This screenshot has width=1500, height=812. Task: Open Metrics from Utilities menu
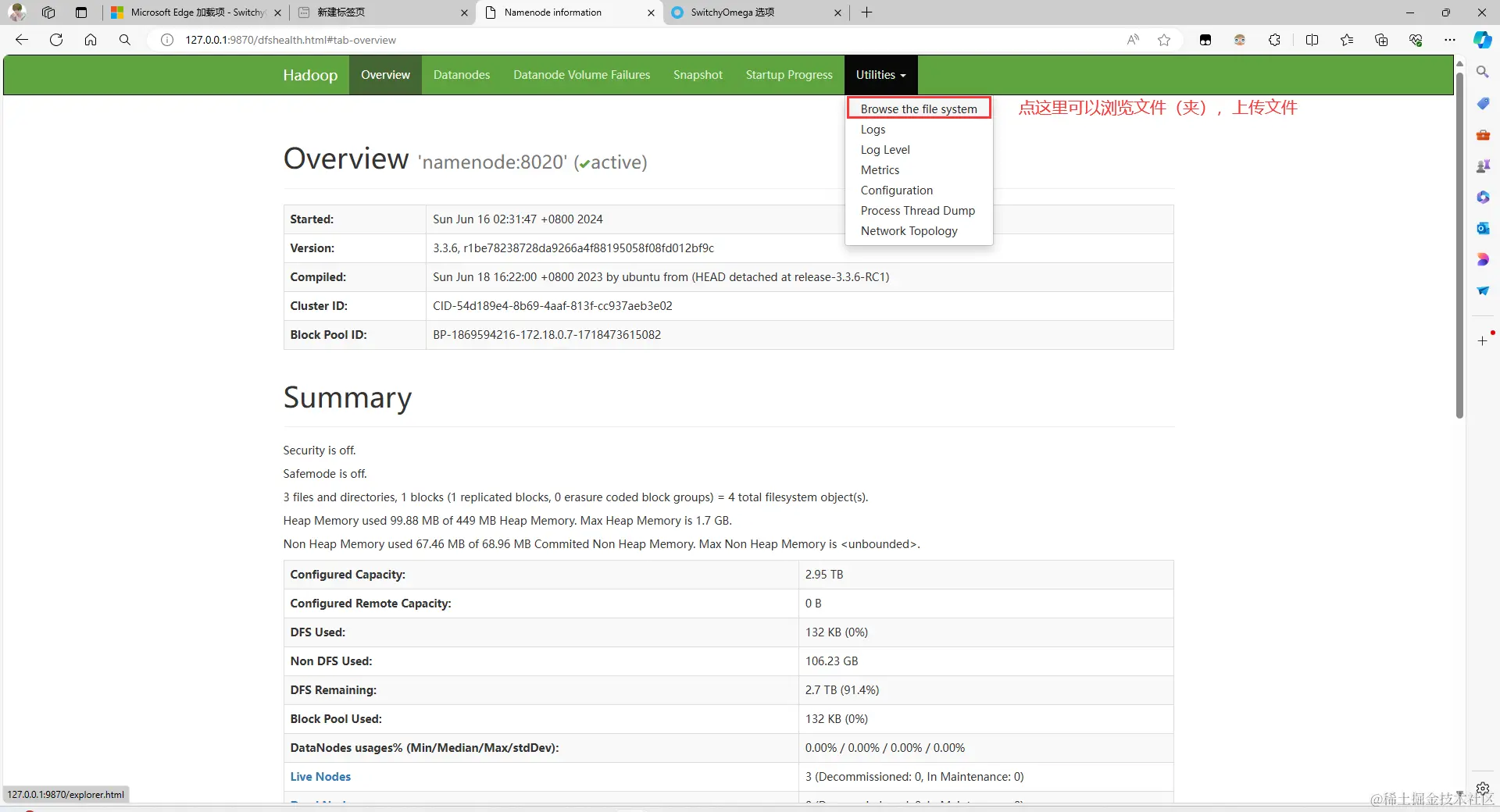(x=880, y=169)
